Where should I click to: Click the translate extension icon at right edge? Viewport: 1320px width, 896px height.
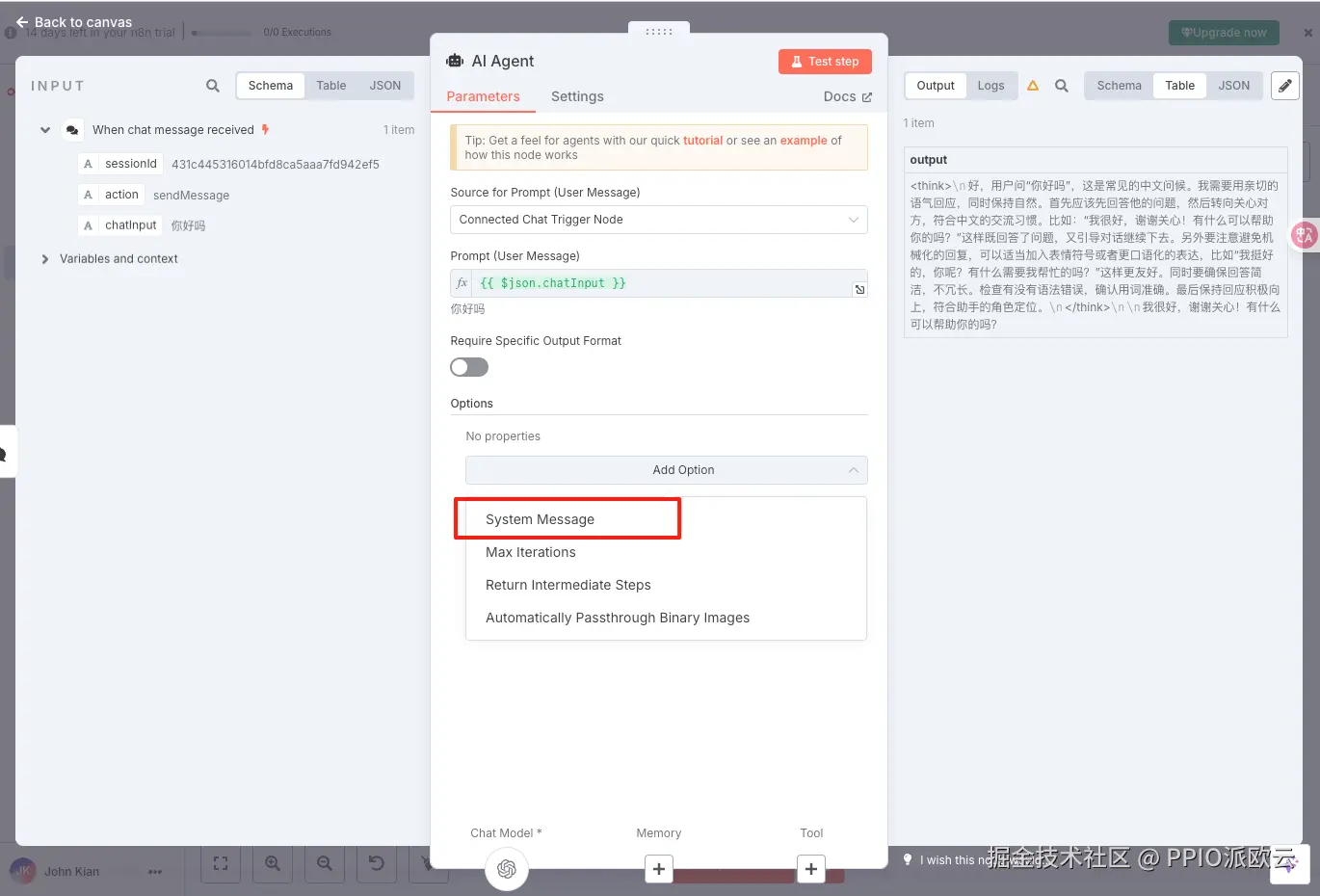tap(1305, 235)
